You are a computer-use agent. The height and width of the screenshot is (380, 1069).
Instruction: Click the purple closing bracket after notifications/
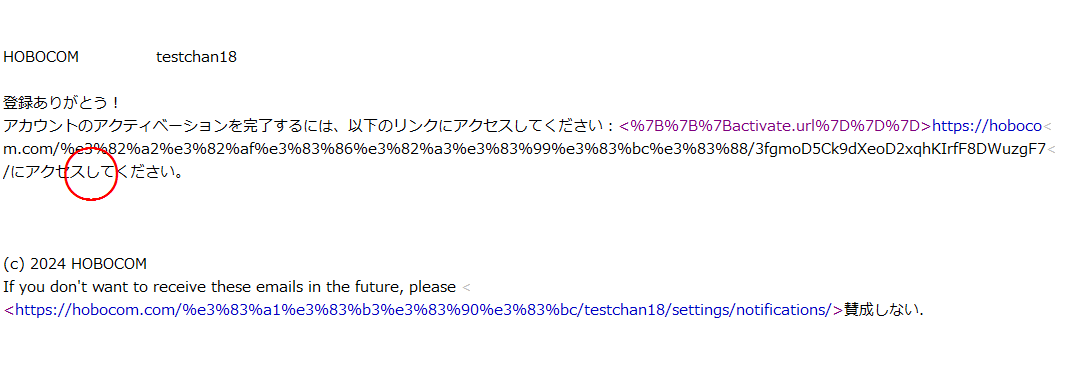pyautogui.click(x=839, y=310)
